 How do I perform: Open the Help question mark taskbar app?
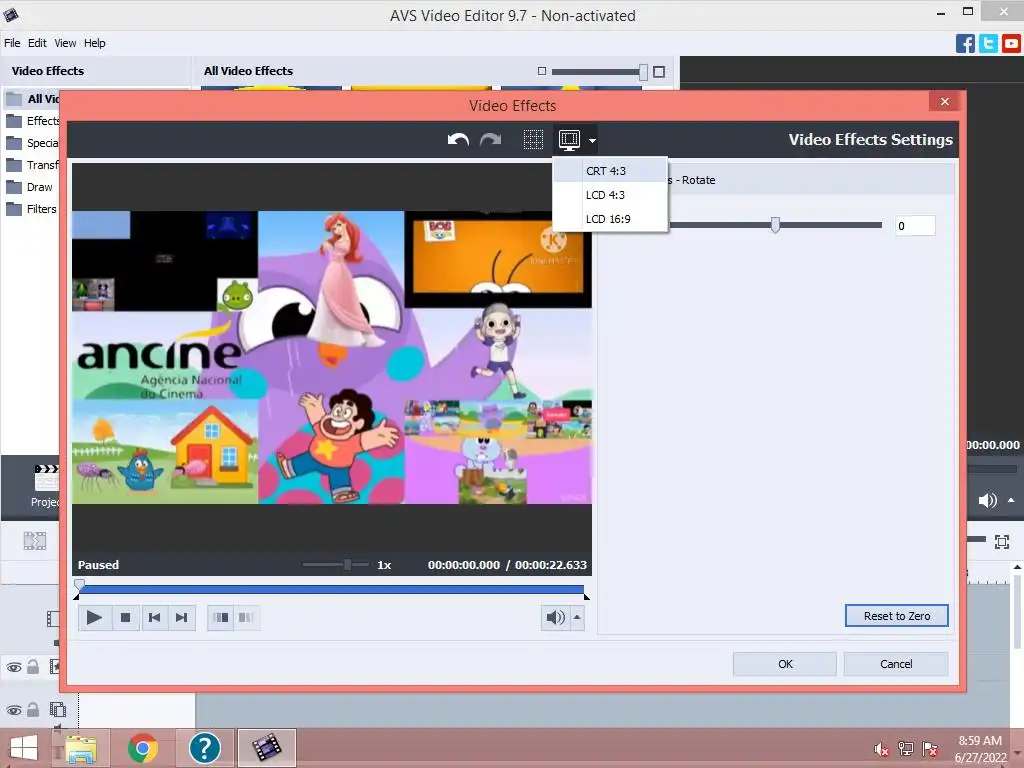pos(204,748)
